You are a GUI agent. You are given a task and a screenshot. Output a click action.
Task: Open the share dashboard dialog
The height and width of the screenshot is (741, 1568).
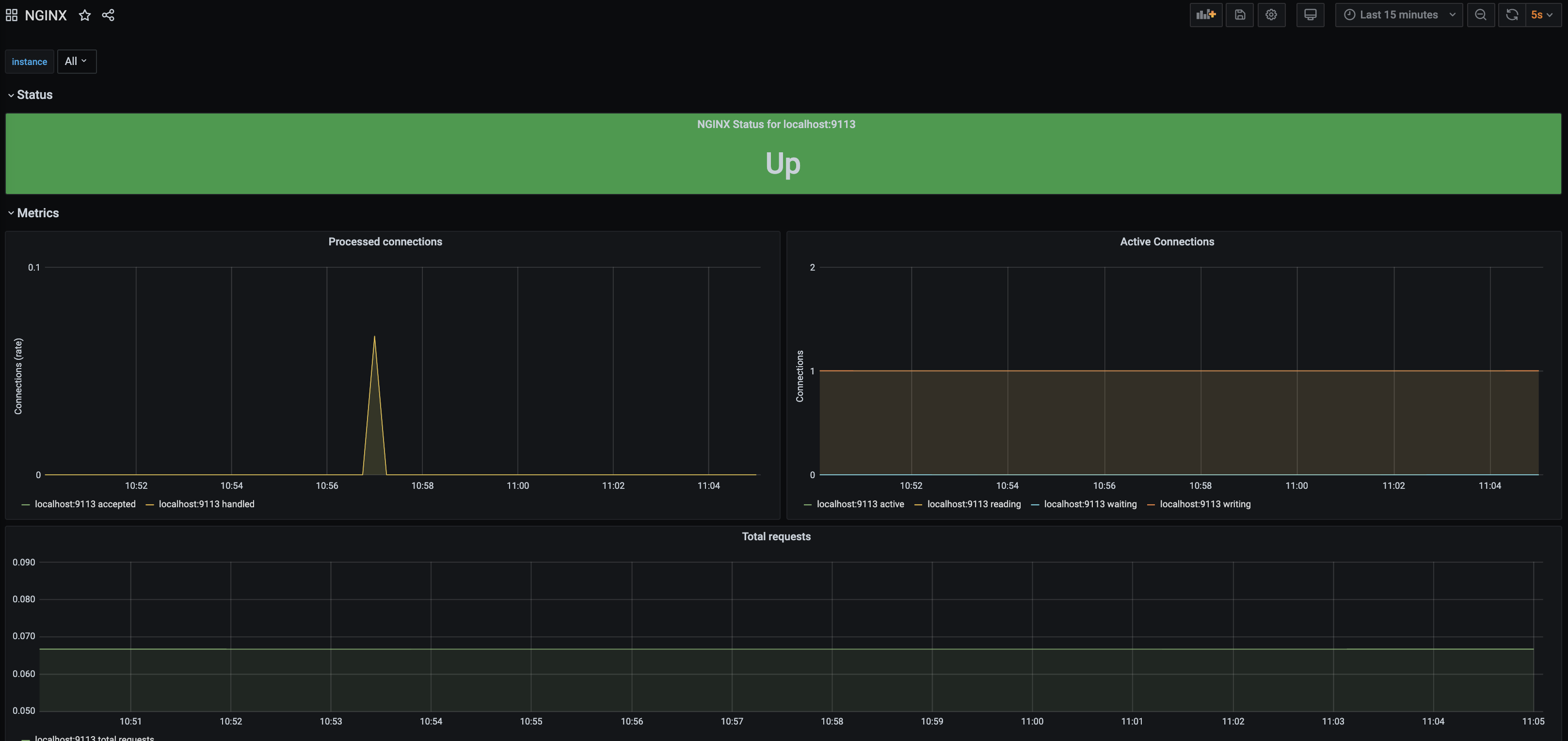pyautogui.click(x=109, y=15)
